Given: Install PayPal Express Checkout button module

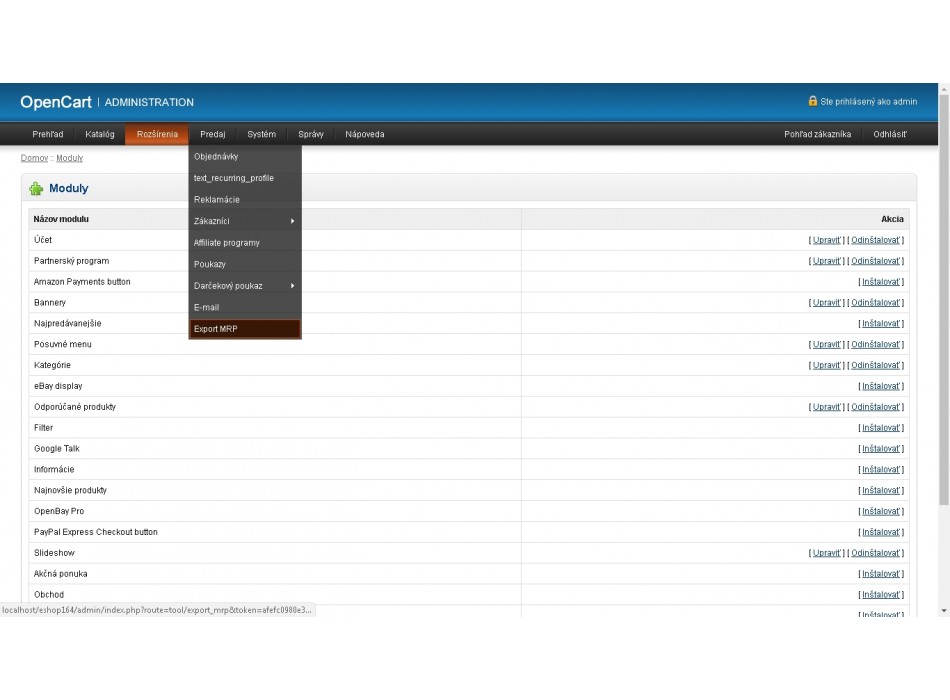Looking at the screenshot, I should coord(881,532).
